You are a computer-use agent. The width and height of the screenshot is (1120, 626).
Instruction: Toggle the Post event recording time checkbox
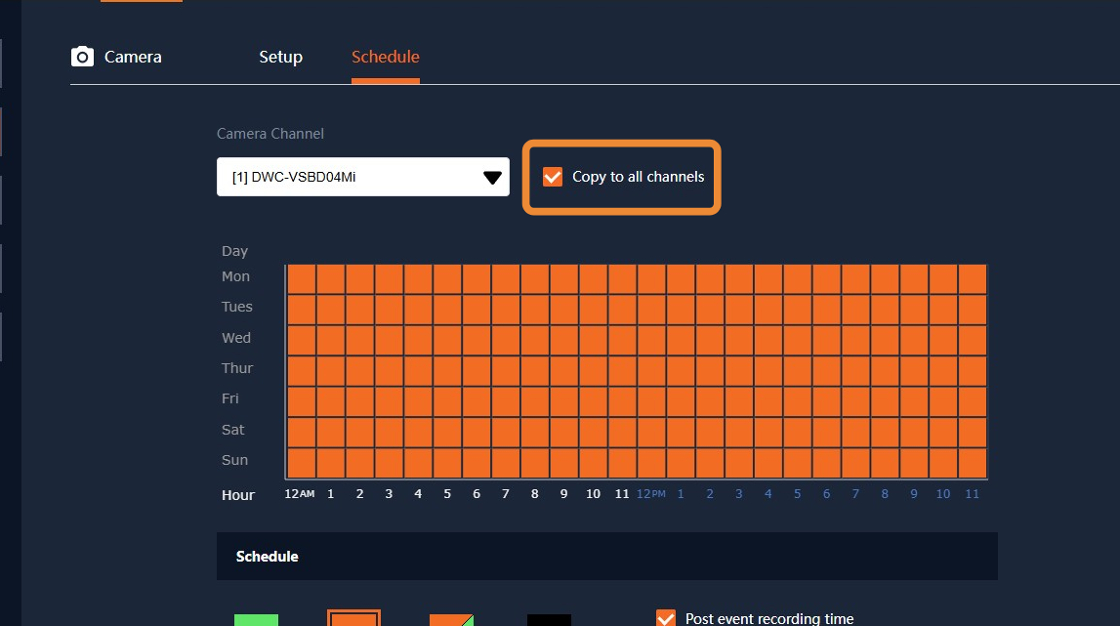tap(666, 618)
